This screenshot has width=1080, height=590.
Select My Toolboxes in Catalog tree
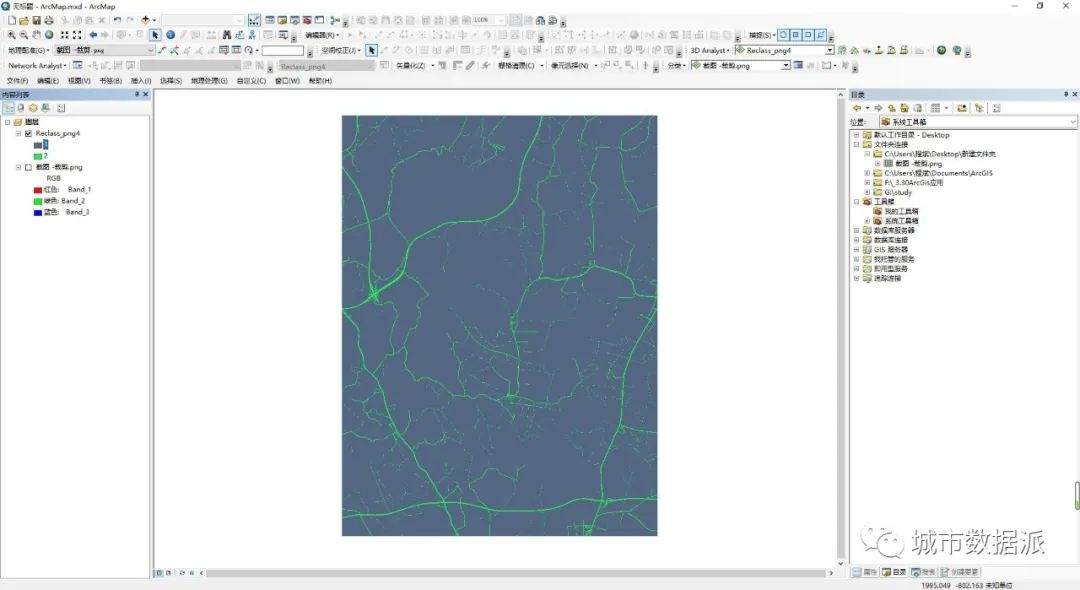(x=901, y=211)
